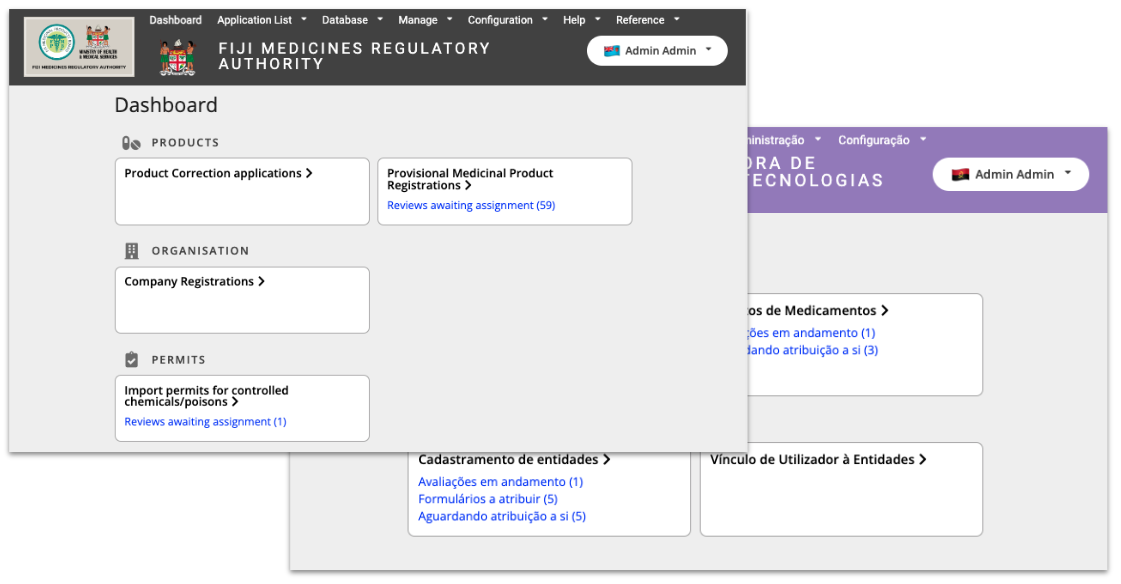The width and height of the screenshot is (1121, 584).
Task: Click Formulários a atribuir (5) link
Action: tap(488, 499)
